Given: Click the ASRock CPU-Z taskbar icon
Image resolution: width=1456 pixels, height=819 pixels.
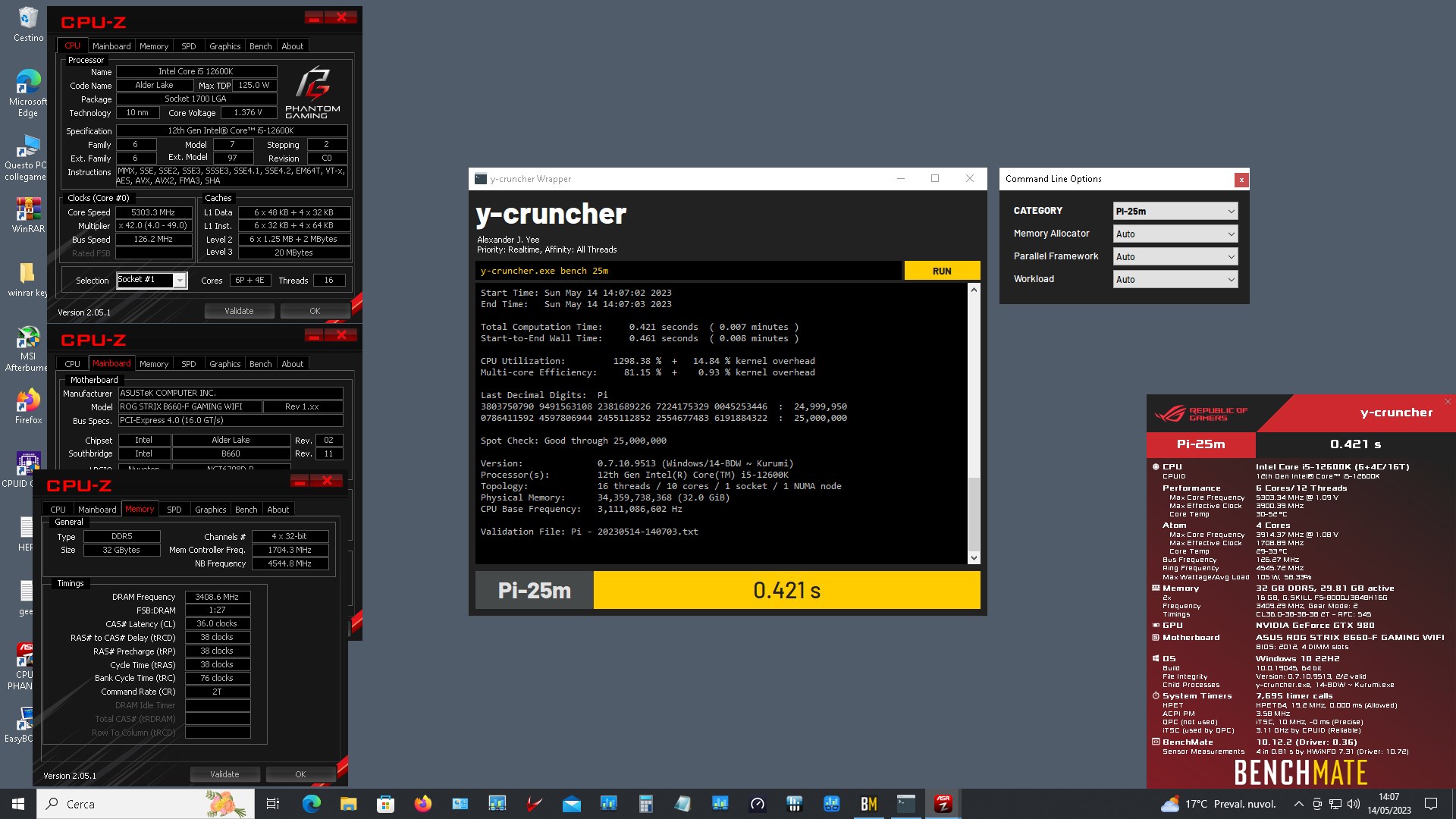Looking at the screenshot, I should coord(943,804).
